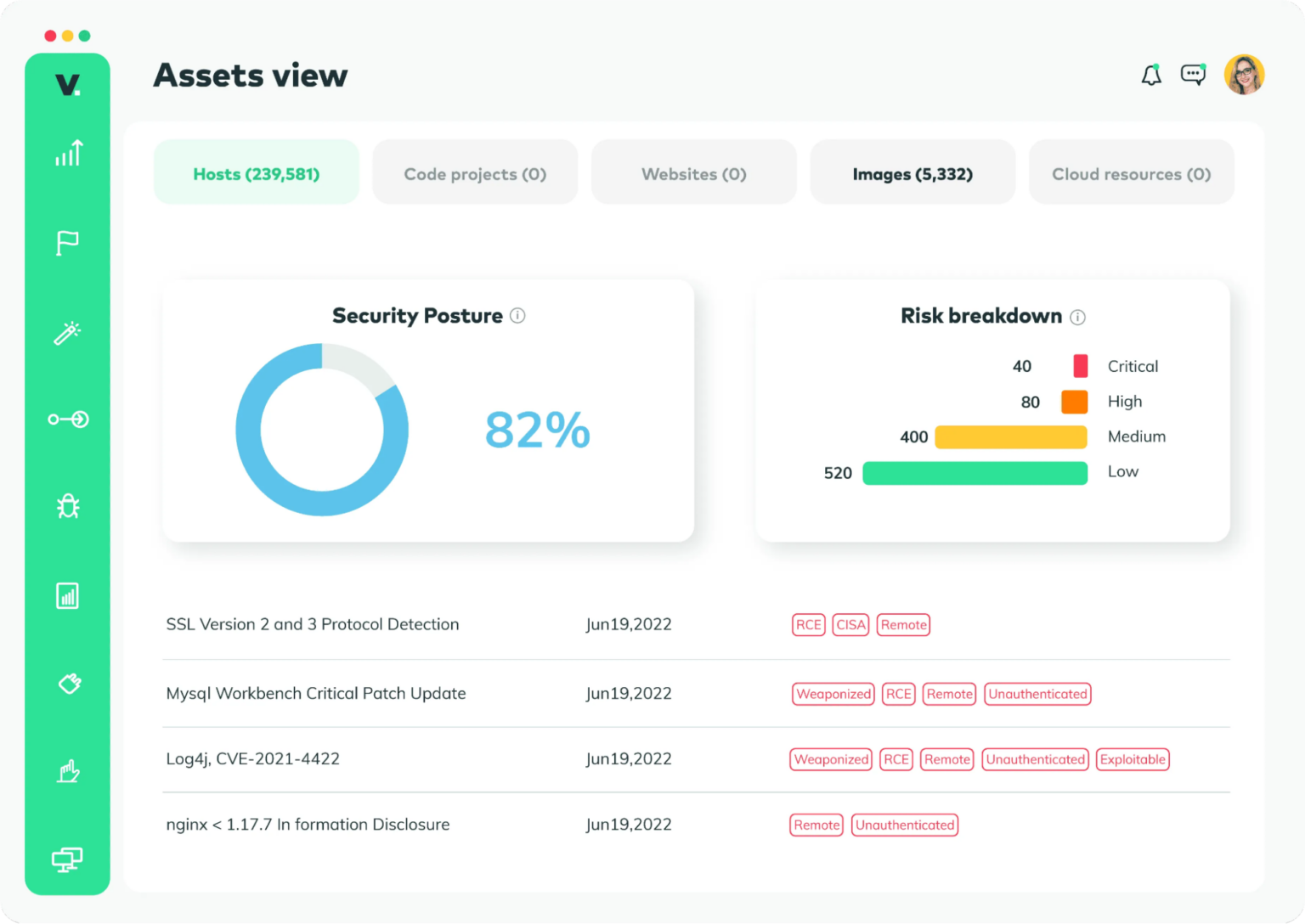The width and height of the screenshot is (1305, 924).
Task: View the Security Posture info tooltip
Action: pyautogui.click(x=519, y=315)
